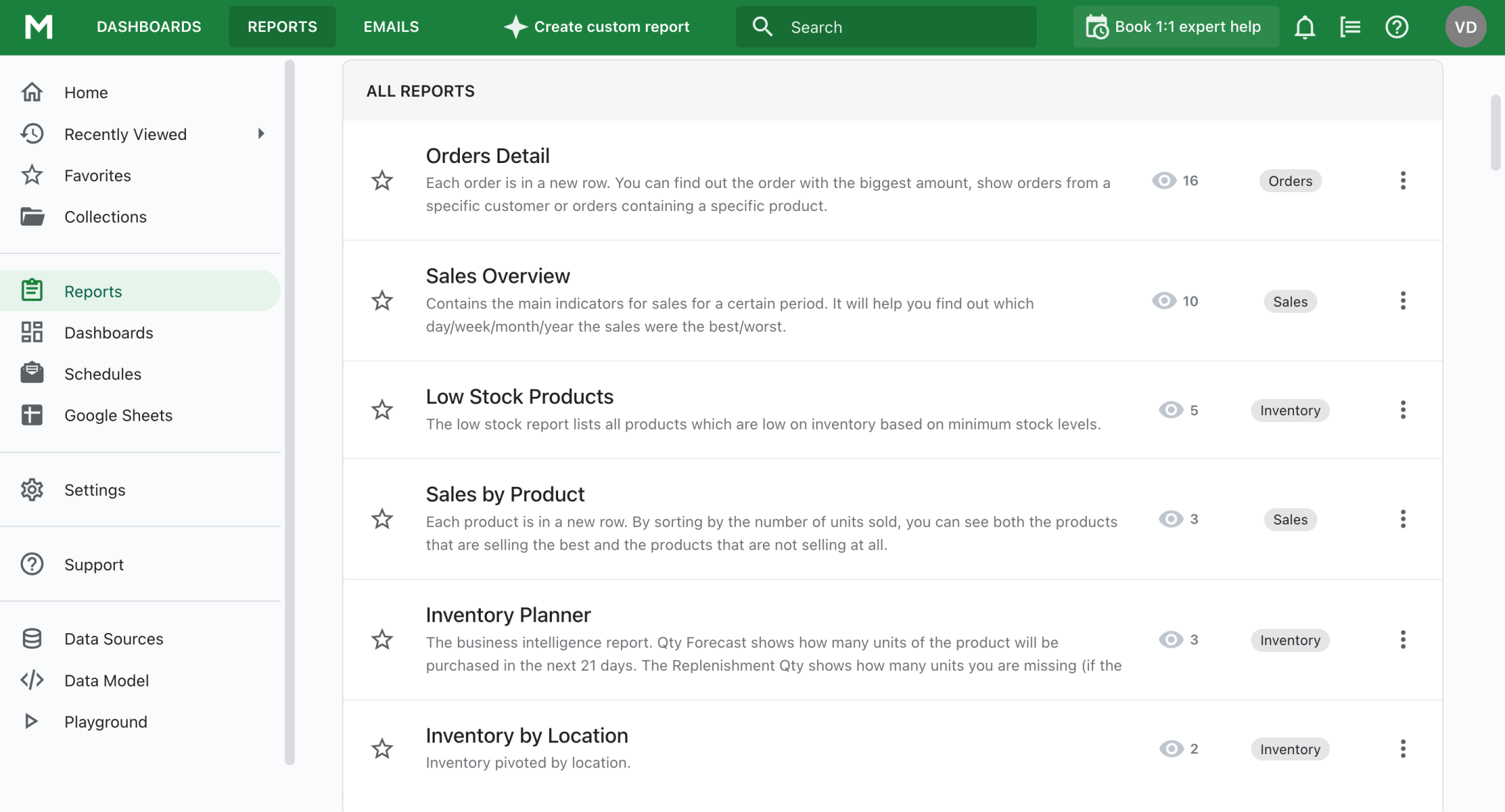Go to Schedules in sidebar

coord(102,374)
